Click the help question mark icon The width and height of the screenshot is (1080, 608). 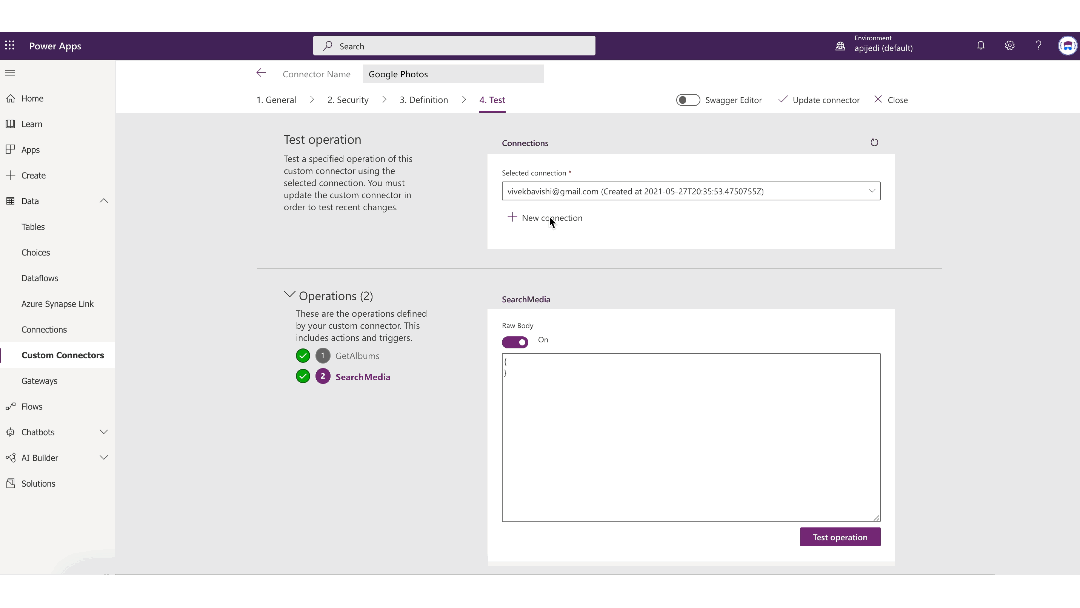coord(1038,46)
